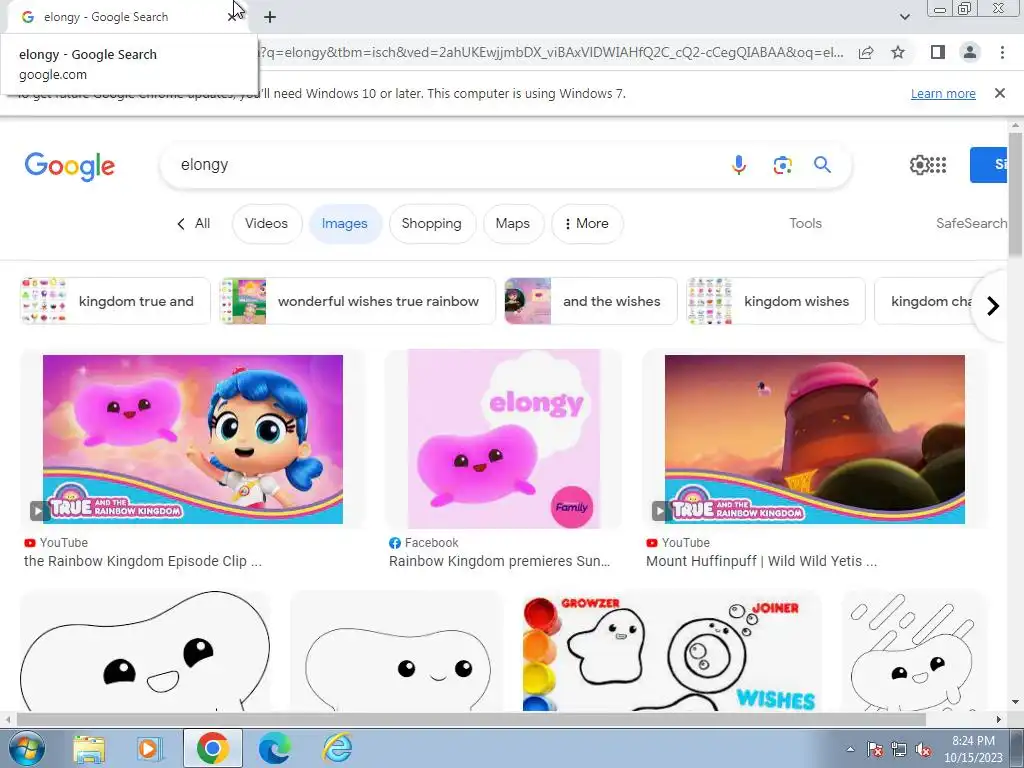The width and height of the screenshot is (1024, 768).
Task: Open the taskbar clock showing 8:24 PM
Action: pyautogui.click(x=973, y=749)
